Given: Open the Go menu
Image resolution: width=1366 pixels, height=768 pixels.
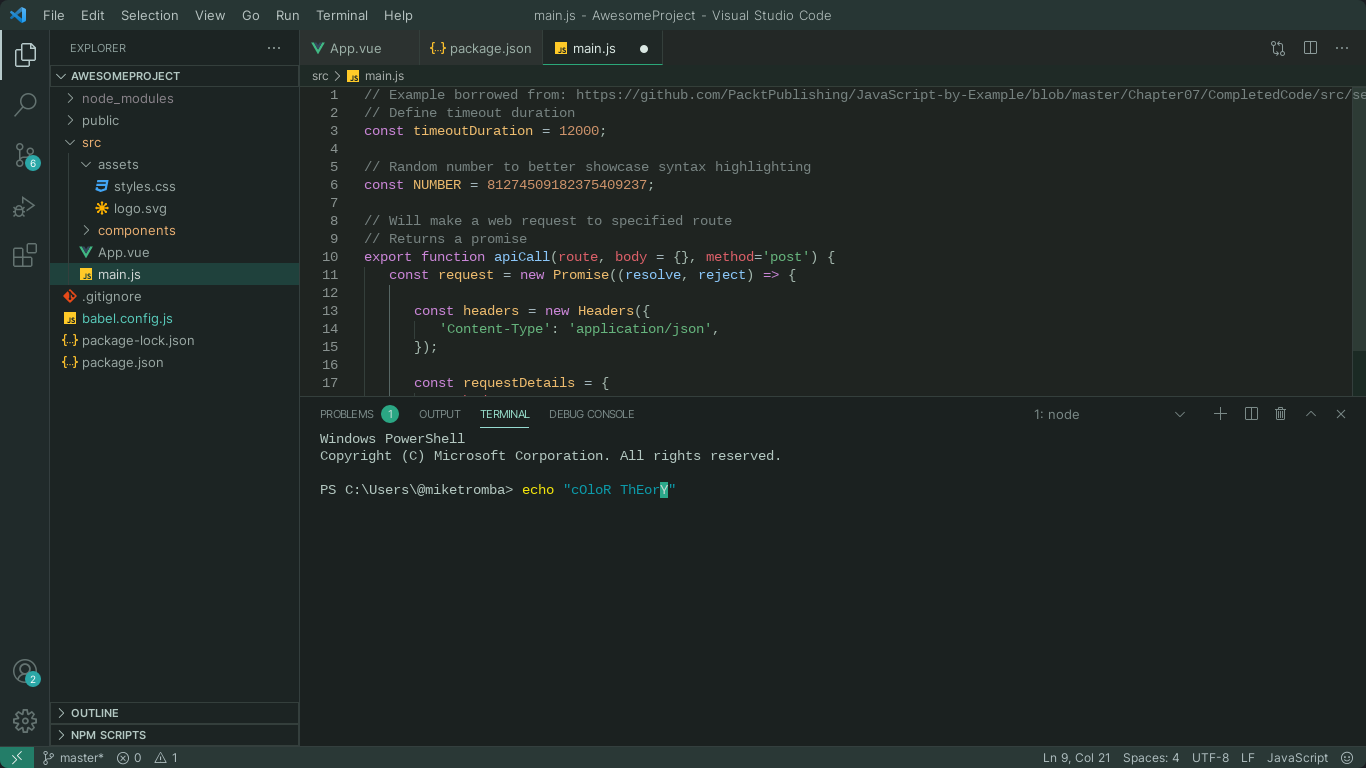Looking at the screenshot, I should click(251, 15).
